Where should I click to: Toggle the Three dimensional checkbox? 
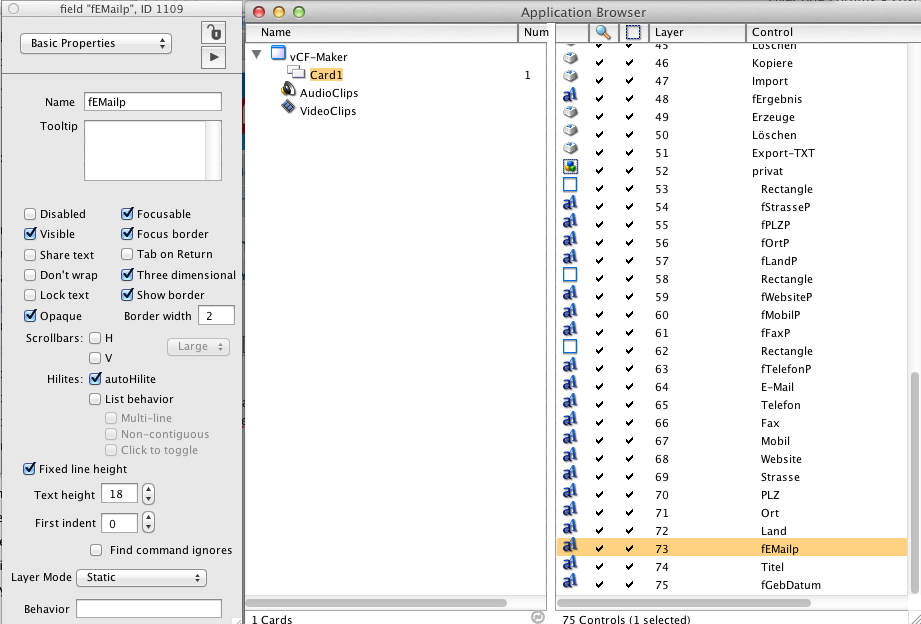(x=127, y=275)
